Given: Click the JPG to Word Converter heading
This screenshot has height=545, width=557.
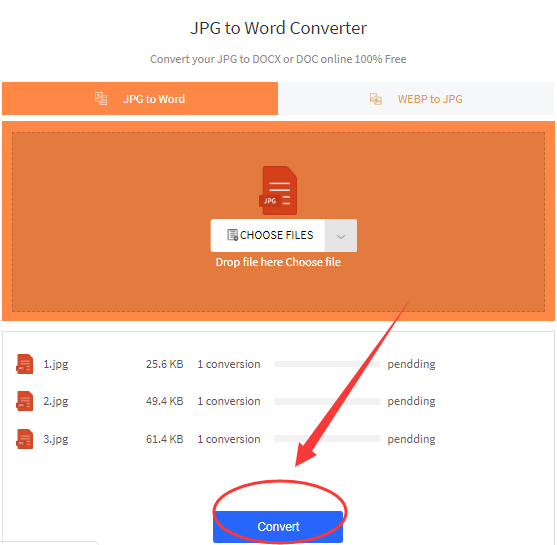Looking at the screenshot, I should (x=278, y=28).
